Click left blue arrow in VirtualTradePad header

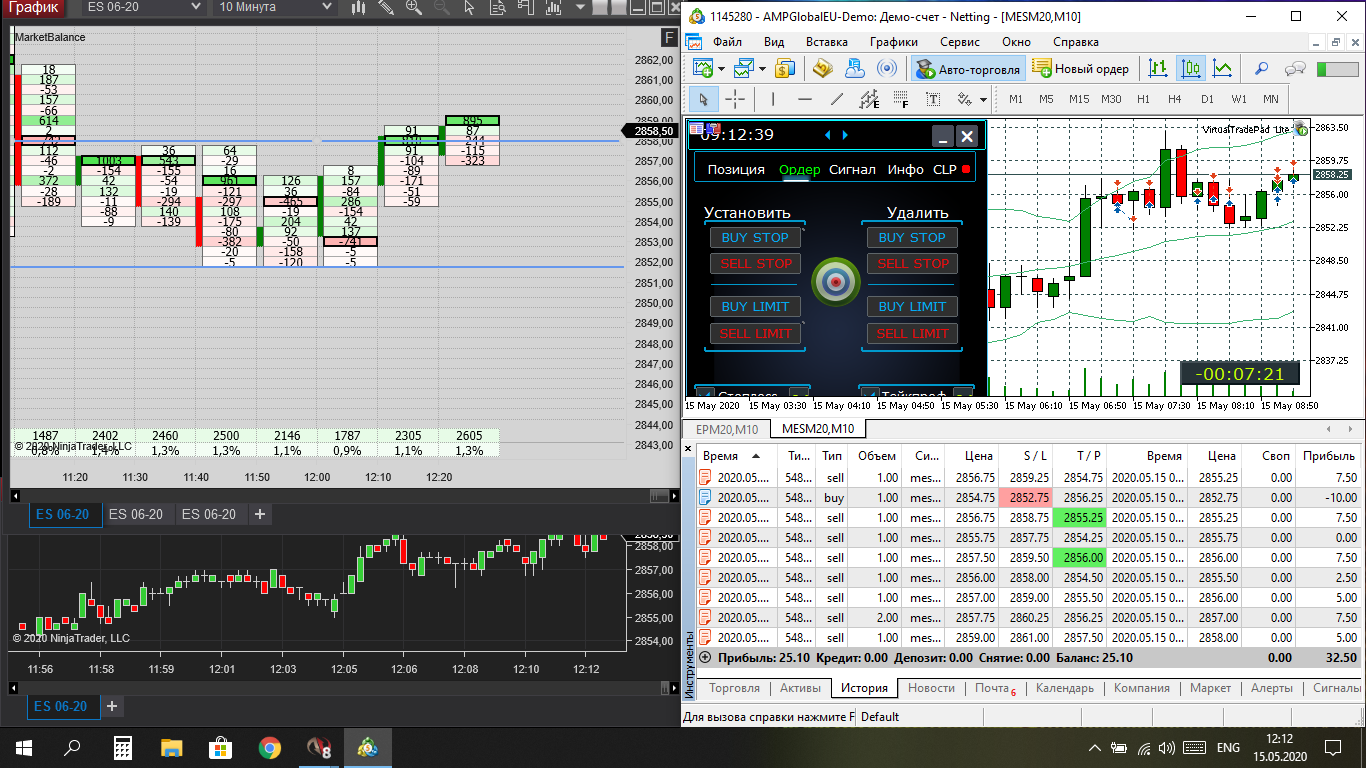[828, 135]
